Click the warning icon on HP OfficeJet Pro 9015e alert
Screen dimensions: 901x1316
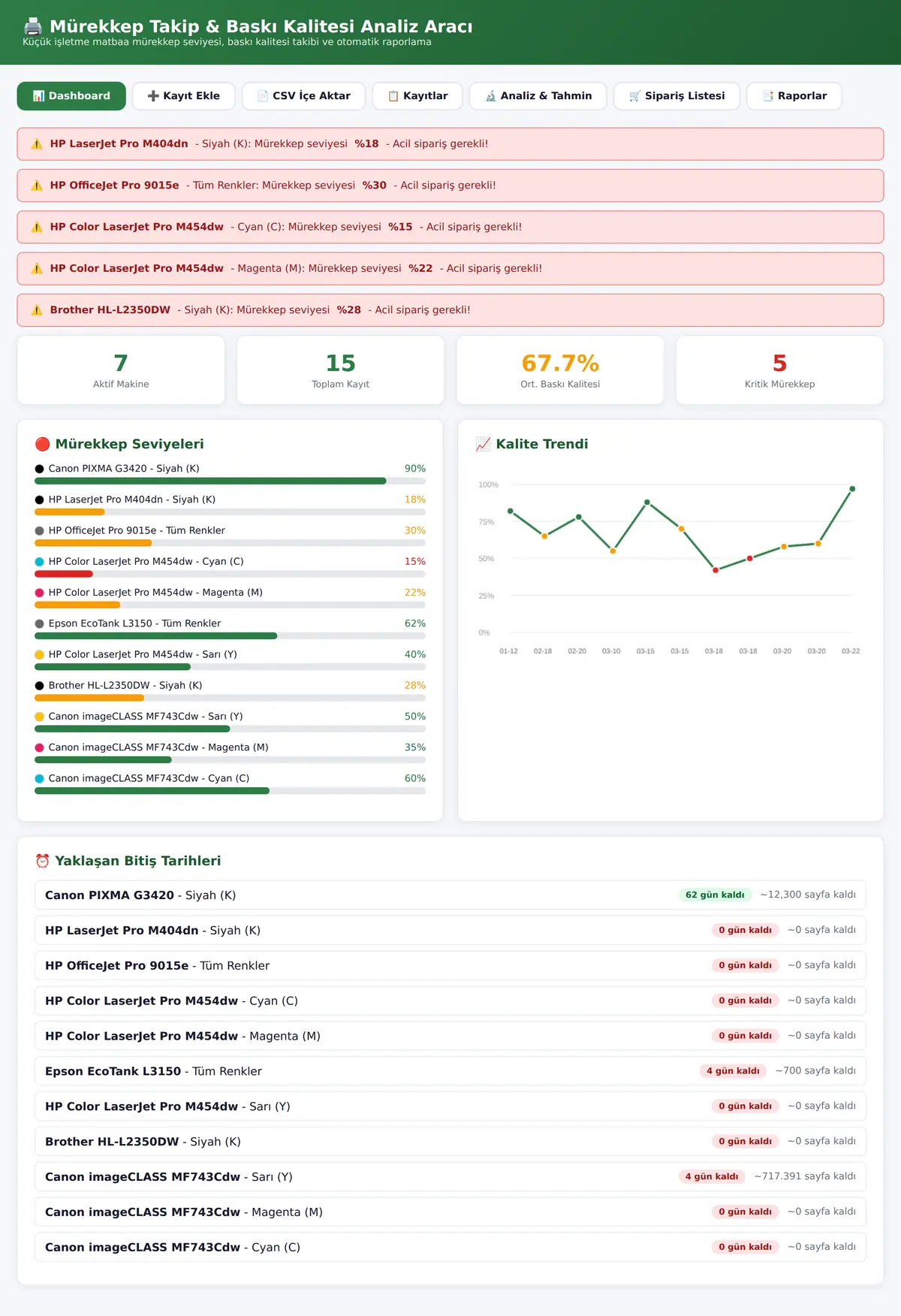[x=37, y=186]
